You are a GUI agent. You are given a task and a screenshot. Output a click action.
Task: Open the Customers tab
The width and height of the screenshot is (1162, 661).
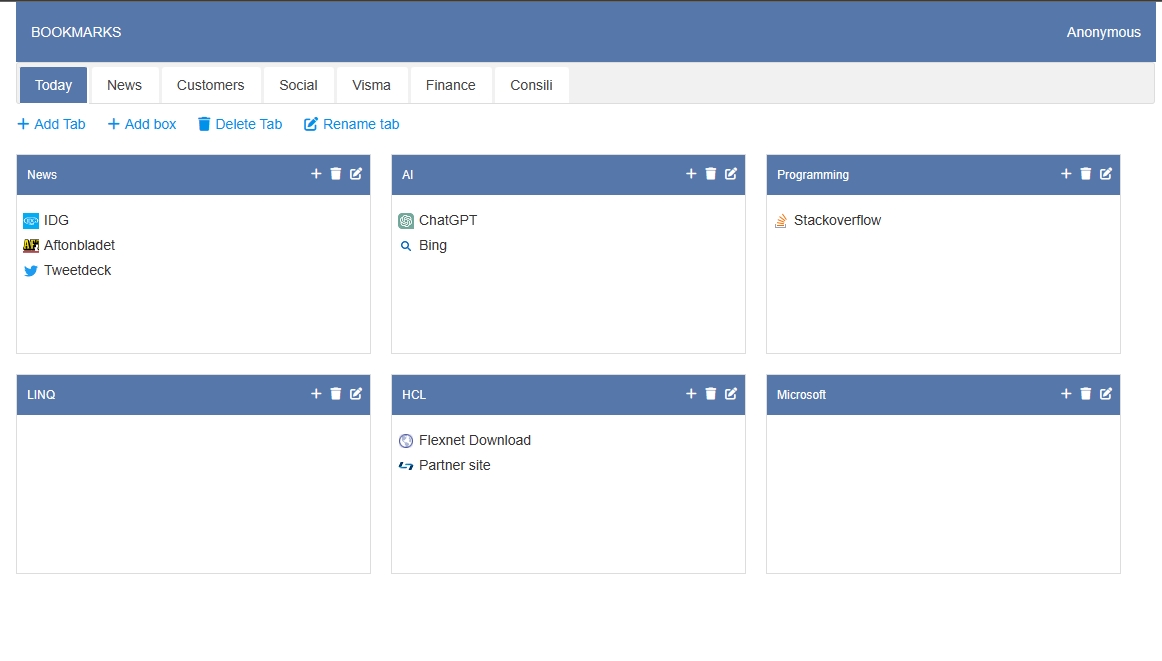(x=210, y=85)
